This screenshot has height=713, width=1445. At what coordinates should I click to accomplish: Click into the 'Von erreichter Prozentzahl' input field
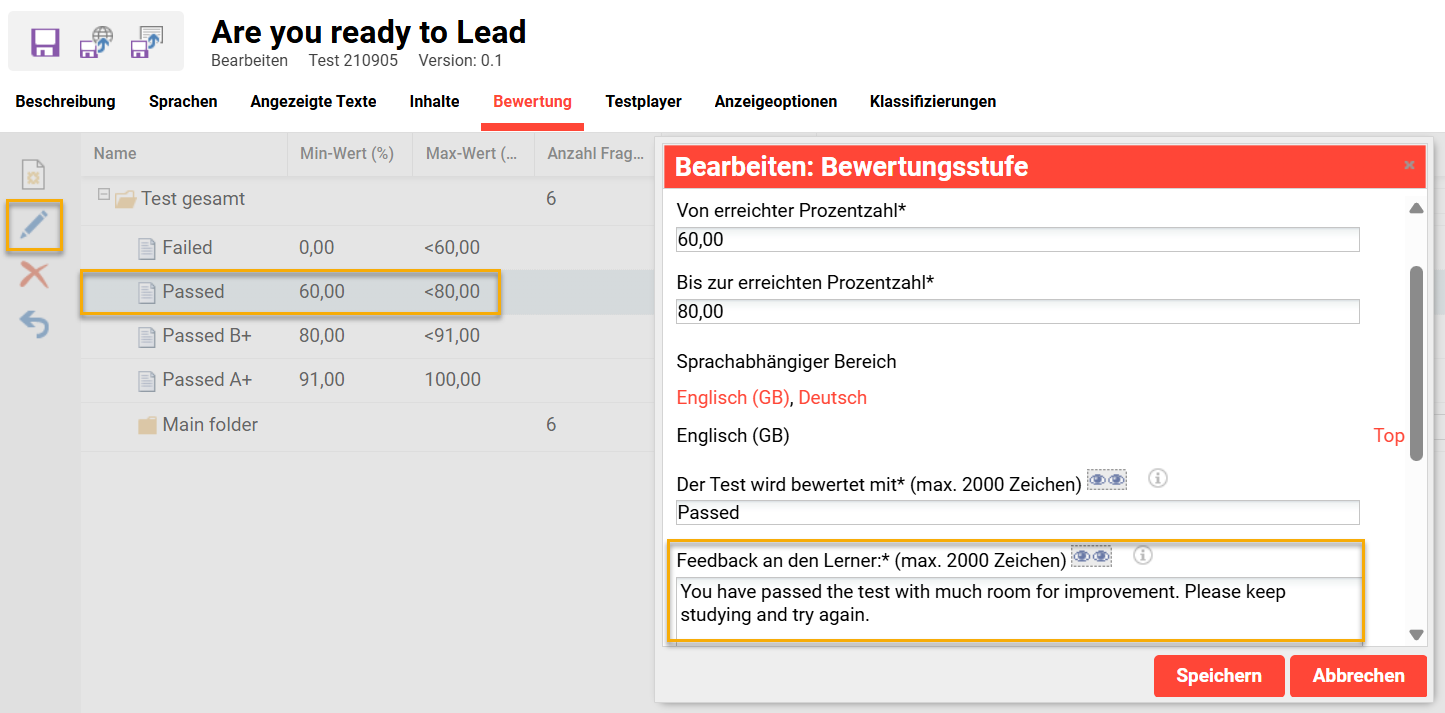(x=1017, y=239)
